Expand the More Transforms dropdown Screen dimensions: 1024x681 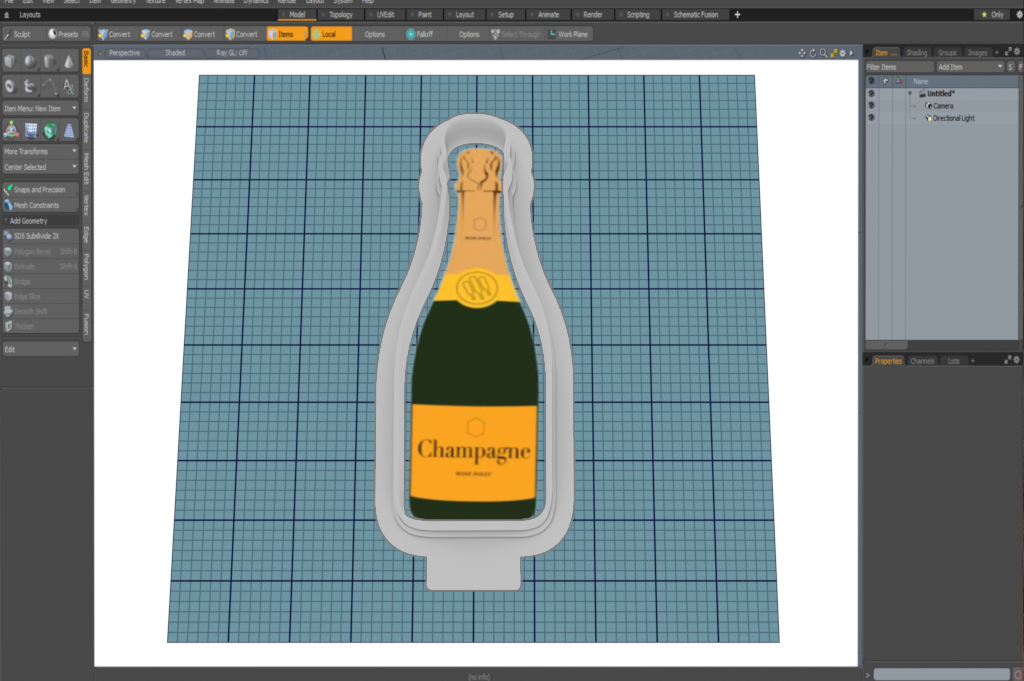pyautogui.click(x=40, y=151)
